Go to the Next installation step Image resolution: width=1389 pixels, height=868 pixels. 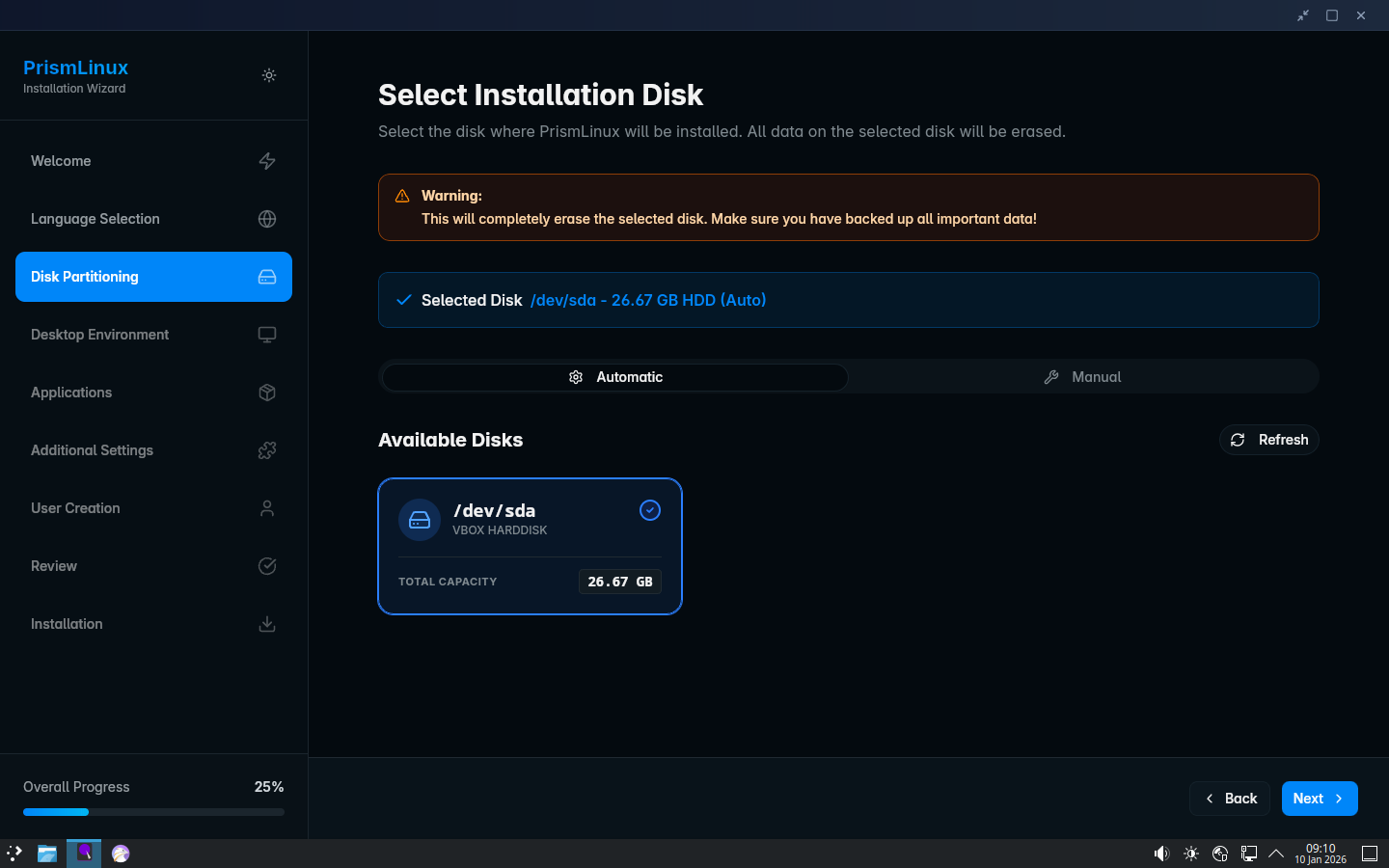tap(1319, 799)
